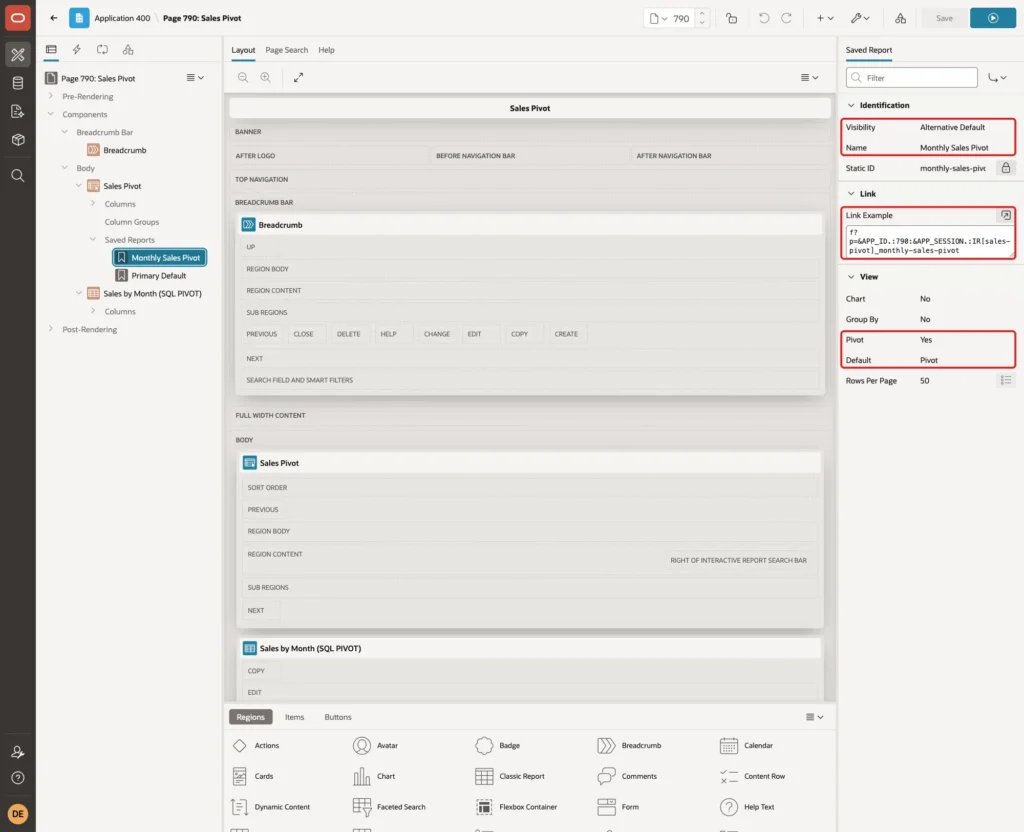
Task: Switch to the Page Search tab
Action: pos(286,50)
